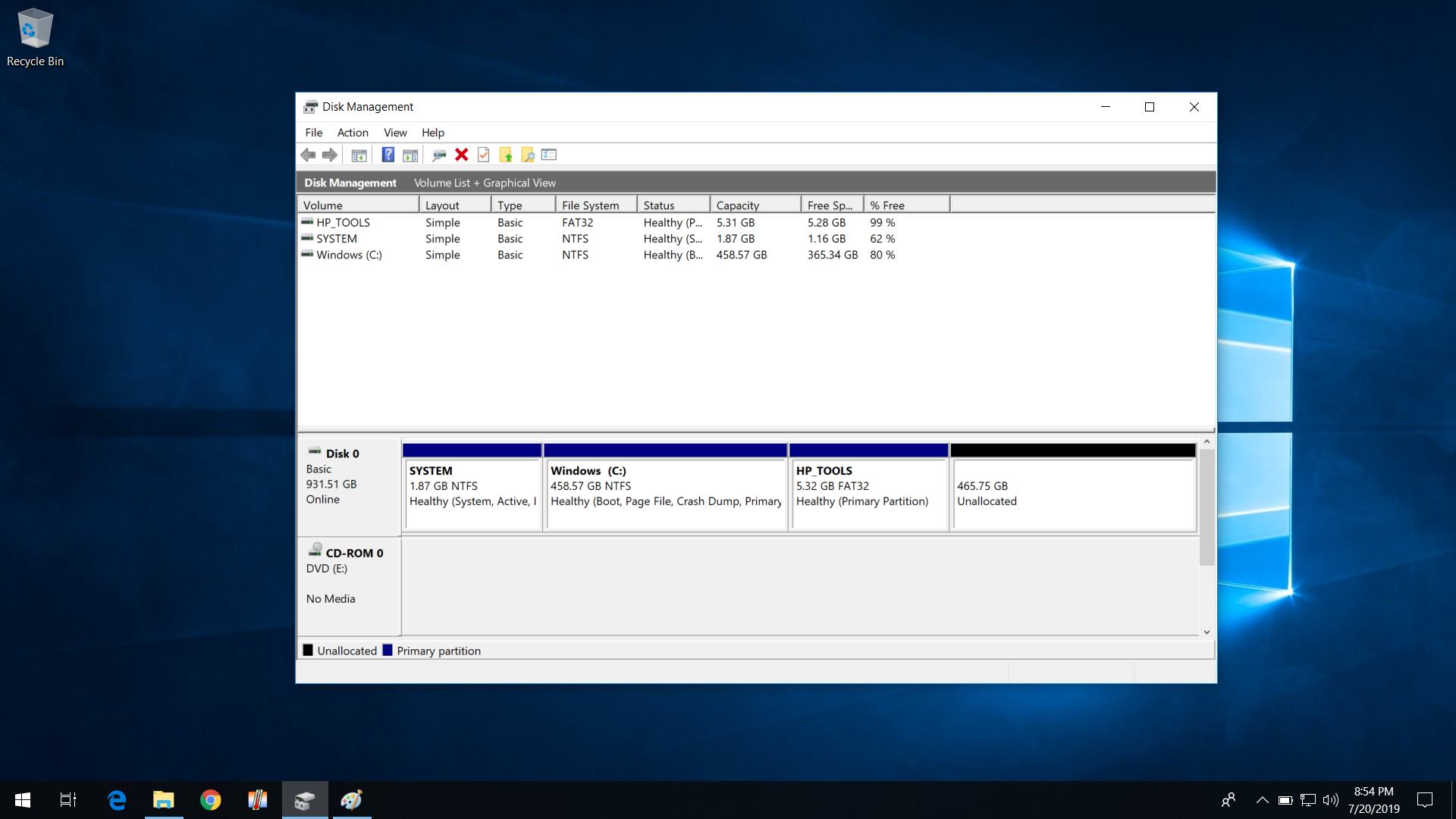Image resolution: width=1456 pixels, height=819 pixels.
Task: Open Help via the blue question mark icon
Action: click(388, 155)
